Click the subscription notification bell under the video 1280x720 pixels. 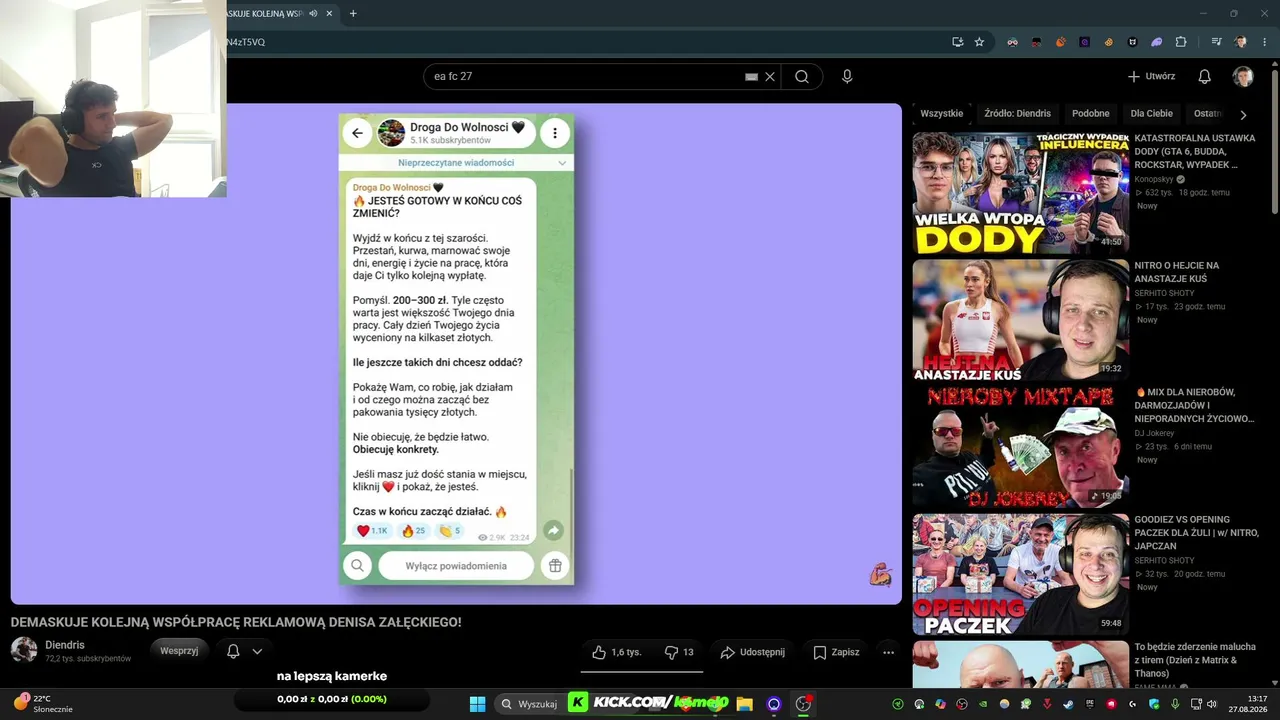233,651
